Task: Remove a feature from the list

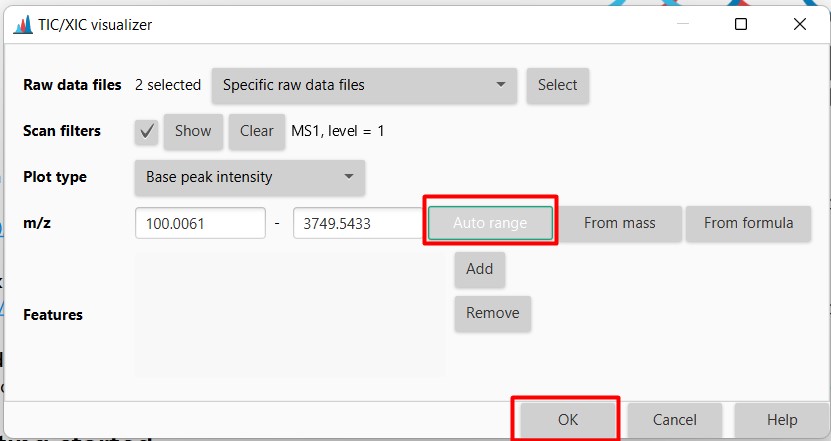Action: [x=492, y=313]
